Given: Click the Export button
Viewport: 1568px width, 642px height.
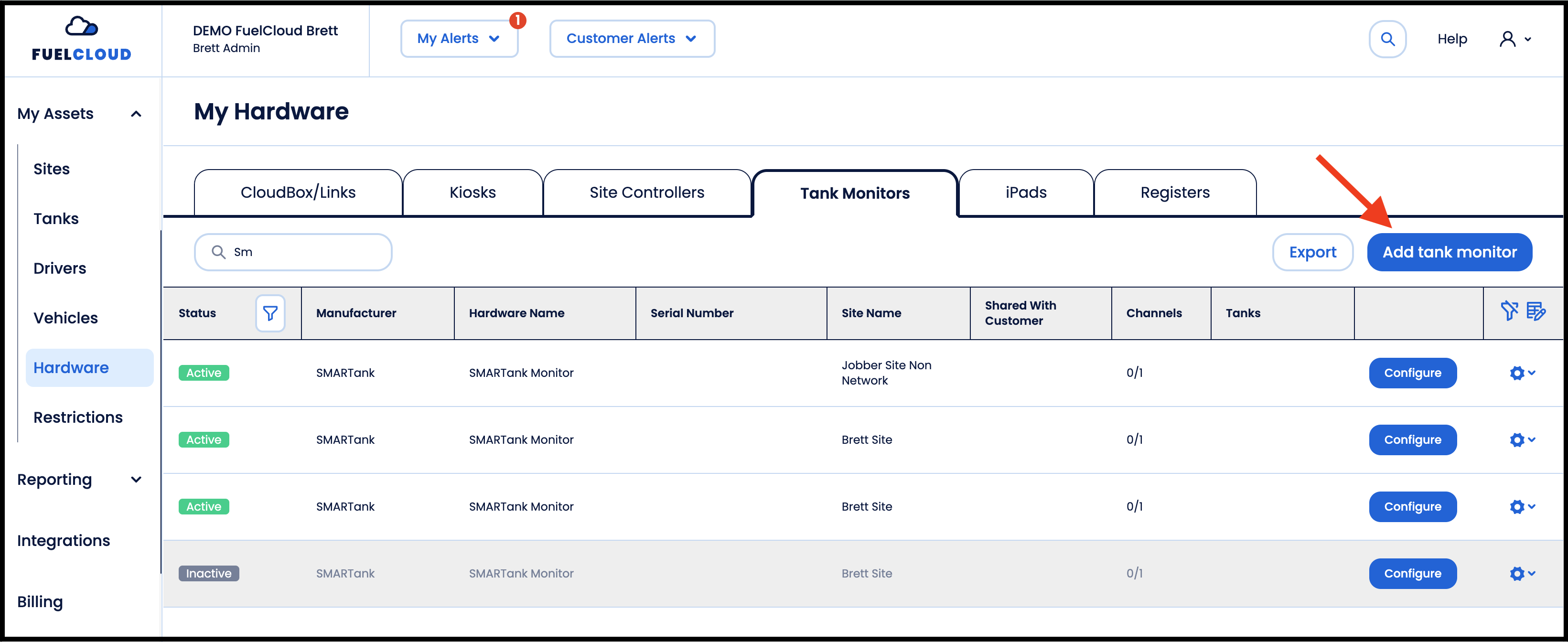Looking at the screenshot, I should tap(1312, 252).
